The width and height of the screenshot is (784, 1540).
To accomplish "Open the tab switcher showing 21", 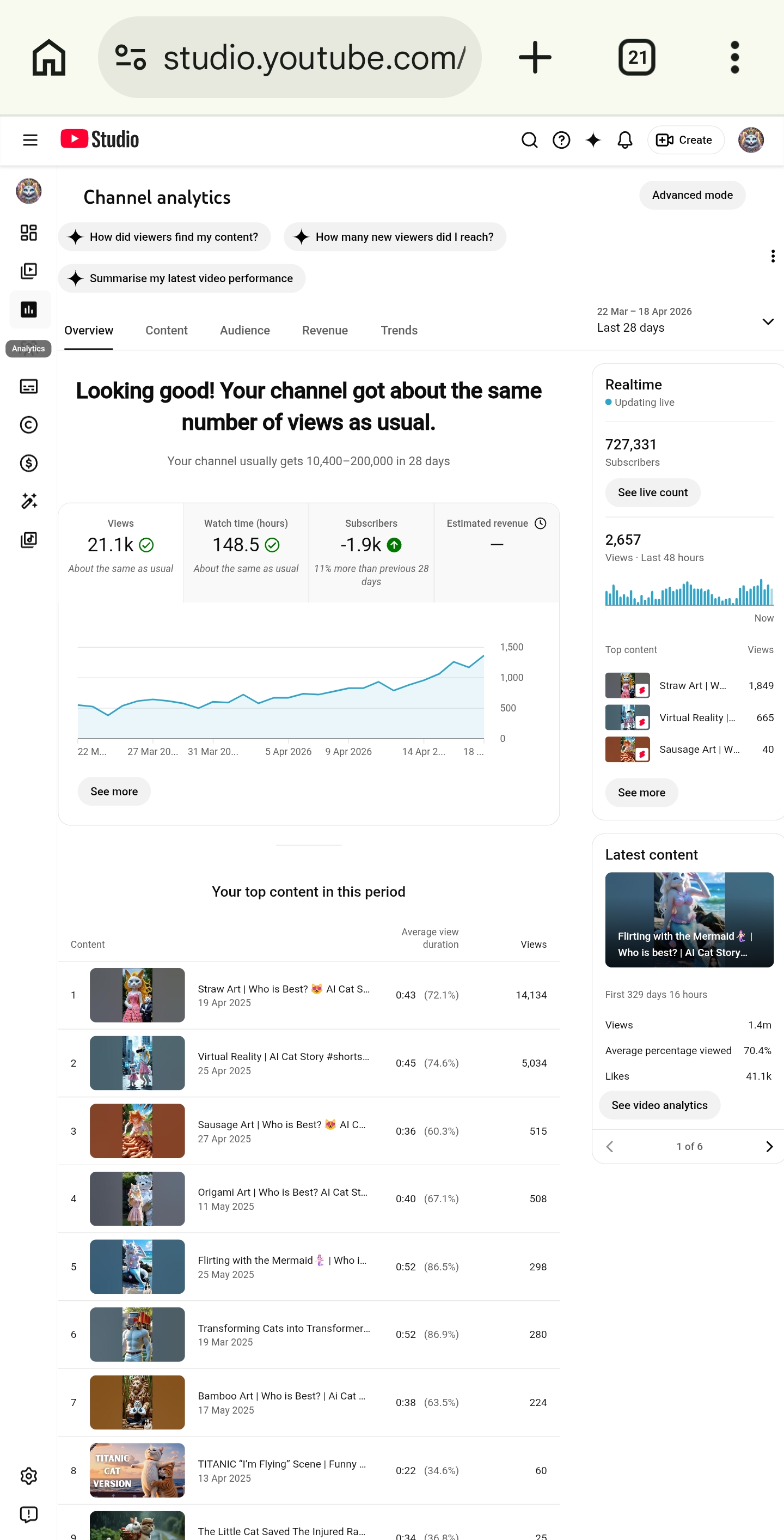I will pos(636,57).
